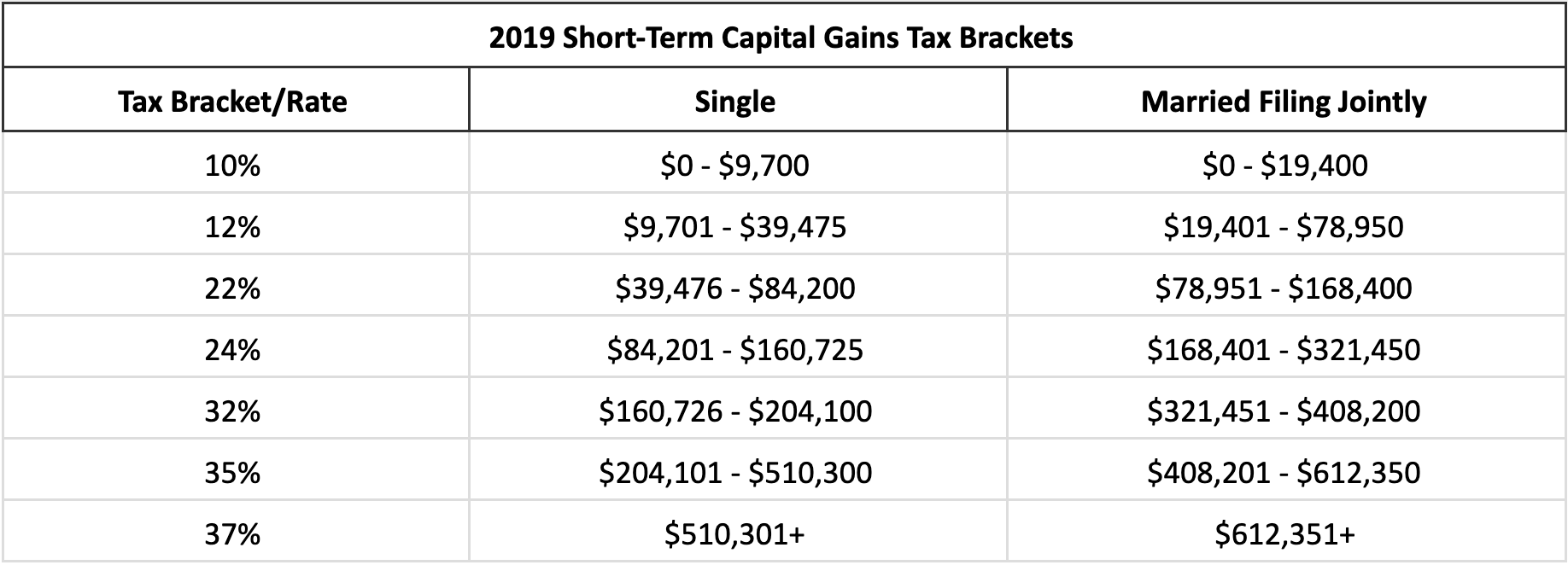Select the '$78,951 - $168,400' cell

(1284, 288)
